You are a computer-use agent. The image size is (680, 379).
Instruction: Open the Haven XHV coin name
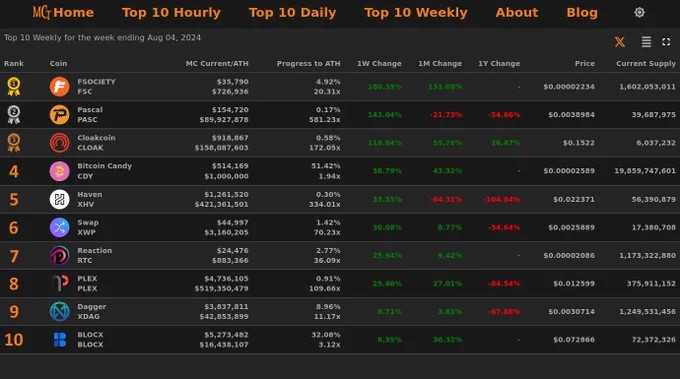point(89,199)
